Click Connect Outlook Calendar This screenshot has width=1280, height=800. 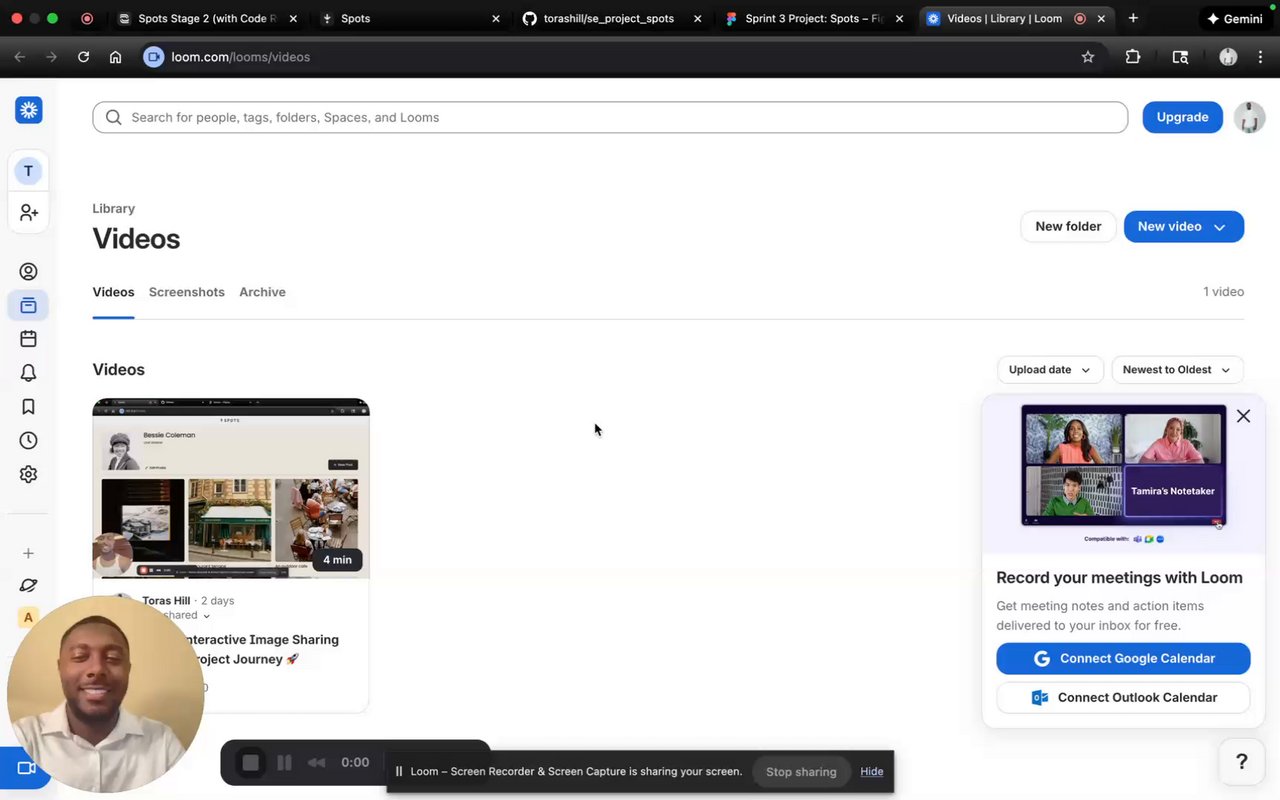pyautogui.click(x=1123, y=697)
